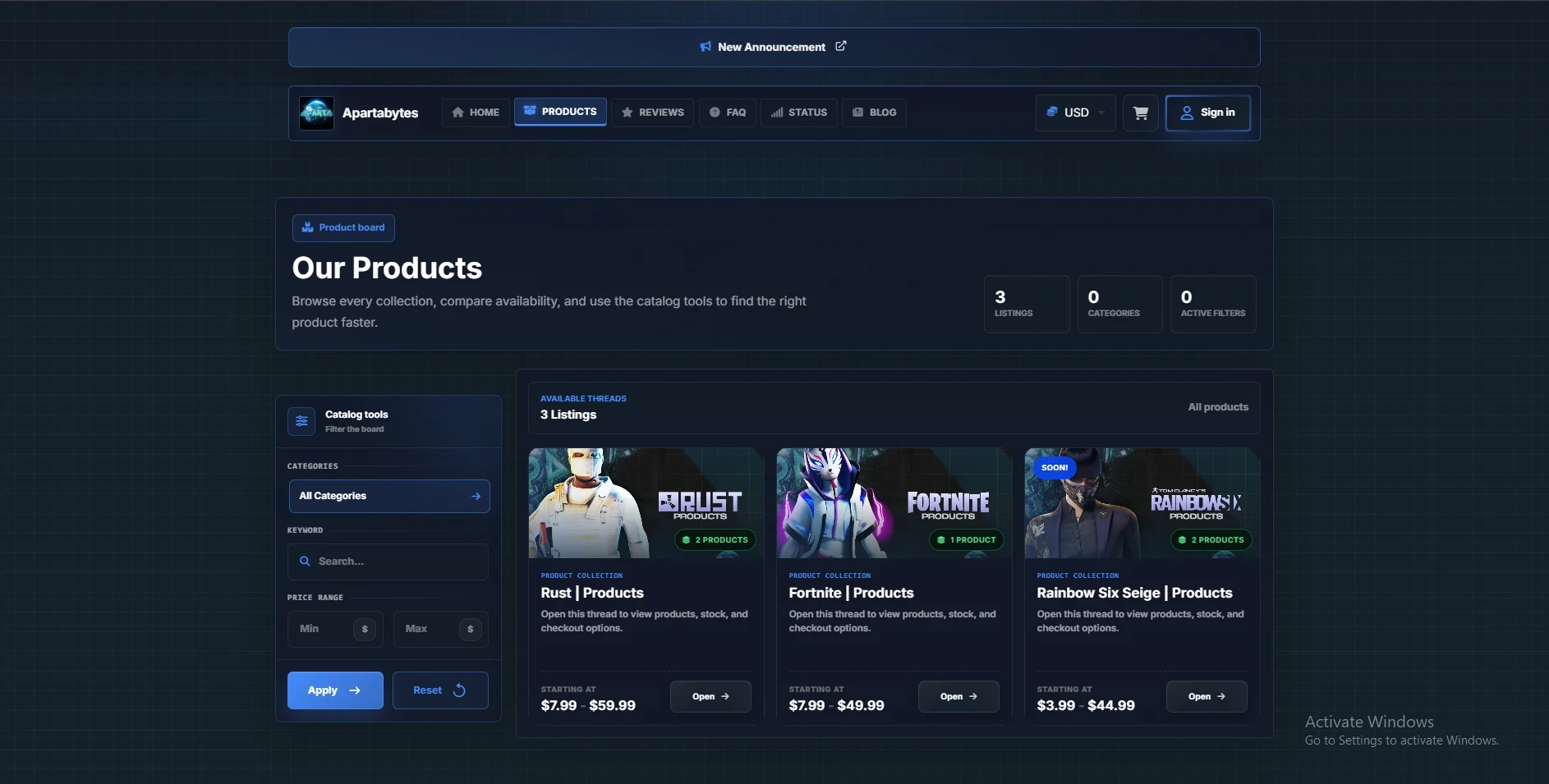Open the Reviews page
1549x784 pixels.
(653, 112)
